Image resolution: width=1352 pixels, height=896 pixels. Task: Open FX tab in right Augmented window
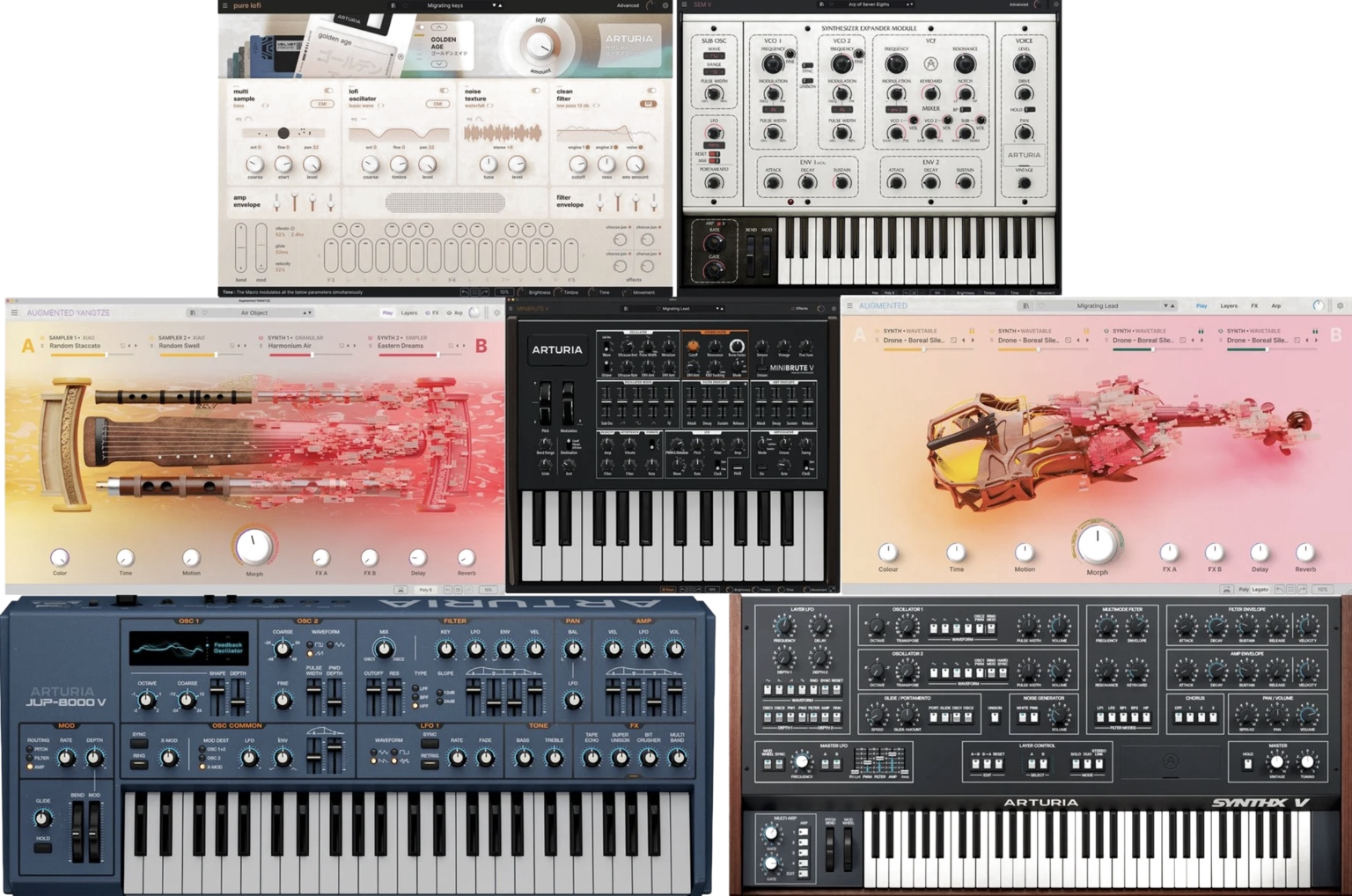1254,305
